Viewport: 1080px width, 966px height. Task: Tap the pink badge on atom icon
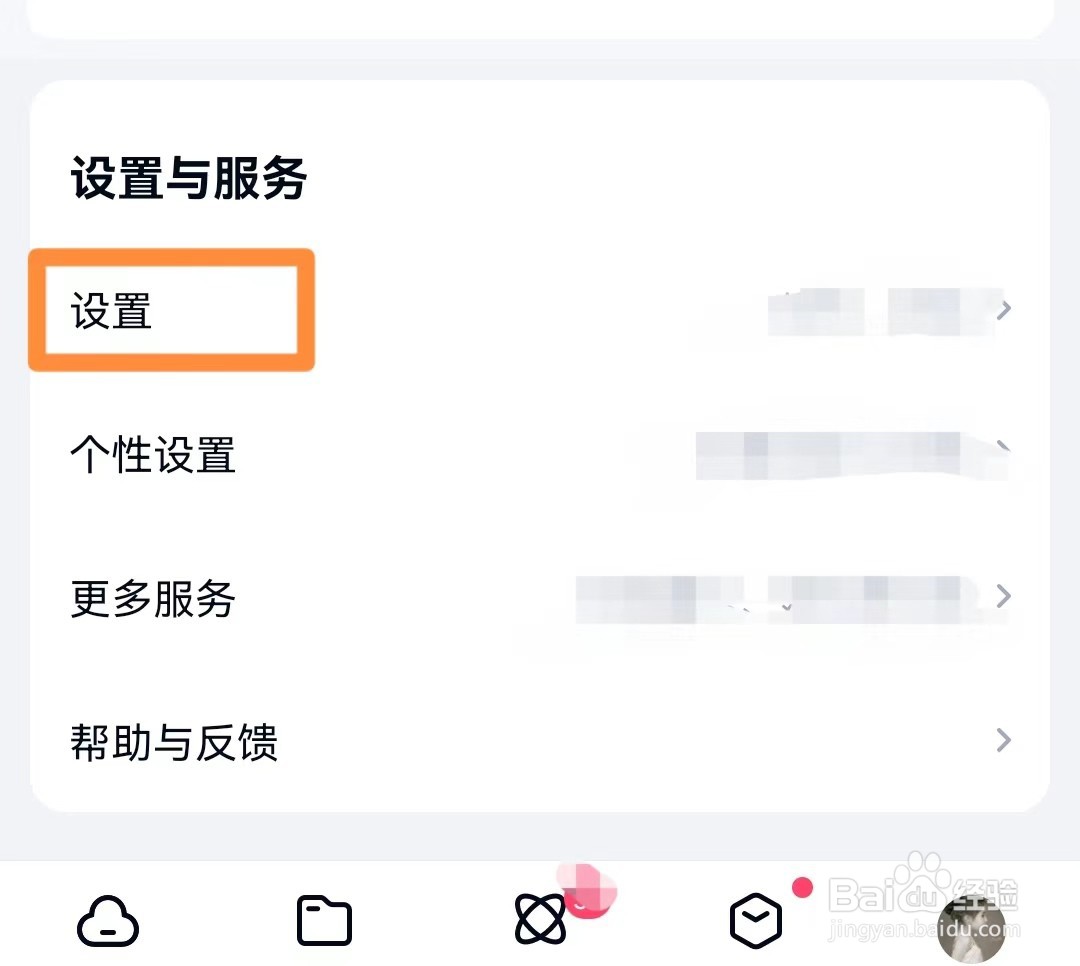click(x=587, y=890)
